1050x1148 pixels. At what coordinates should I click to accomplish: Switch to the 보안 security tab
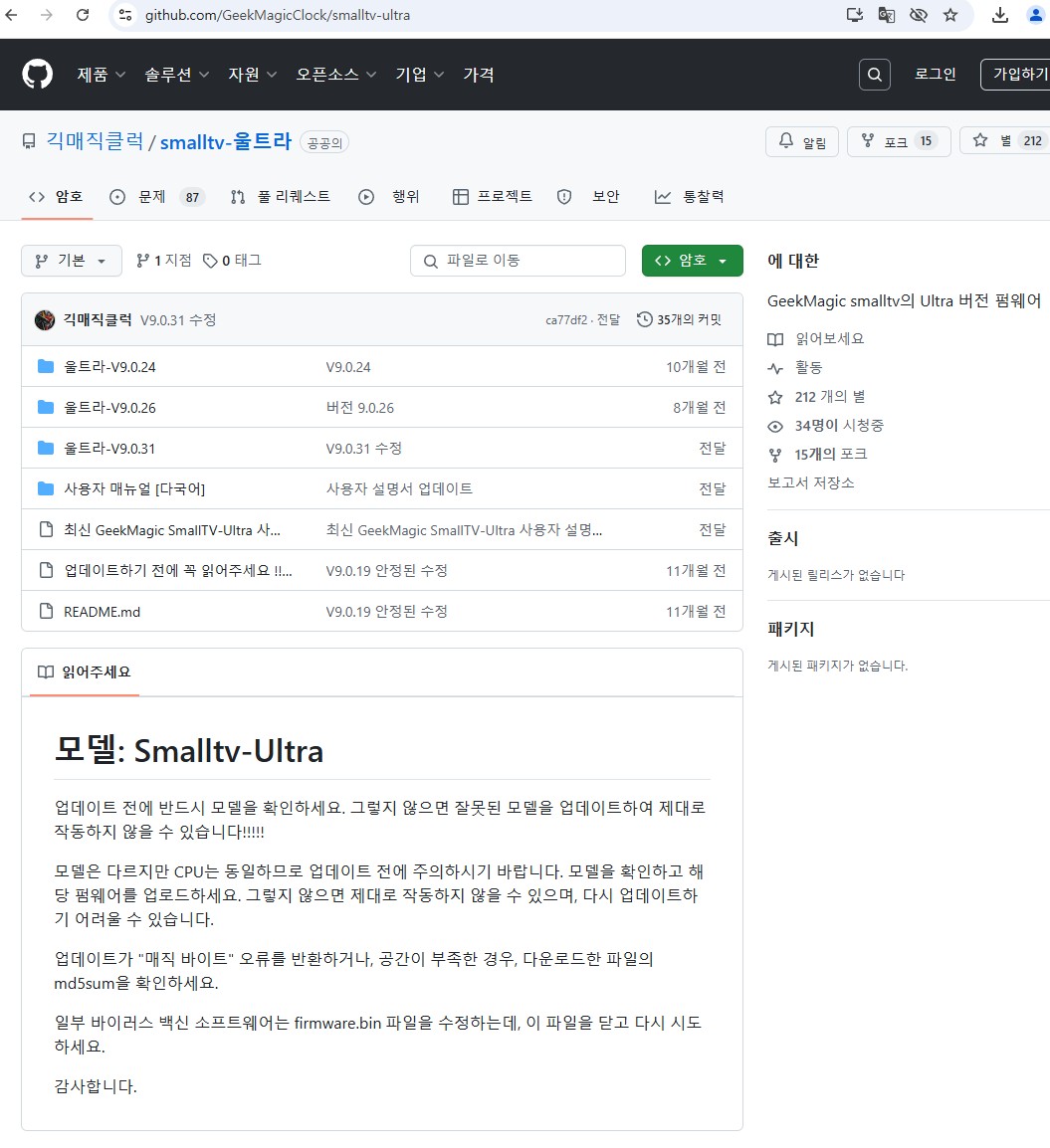pyautogui.click(x=588, y=196)
